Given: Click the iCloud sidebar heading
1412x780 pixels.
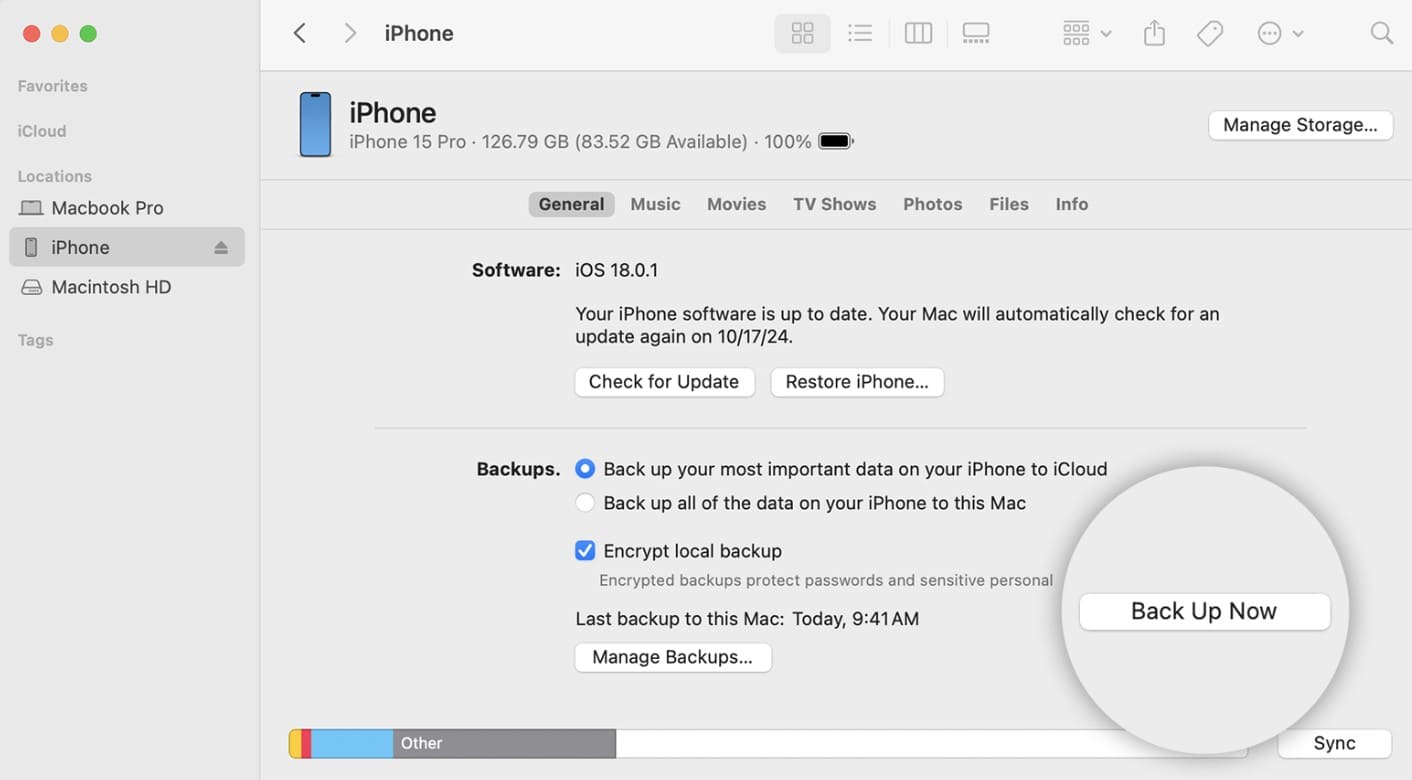Looking at the screenshot, I should click(42, 131).
